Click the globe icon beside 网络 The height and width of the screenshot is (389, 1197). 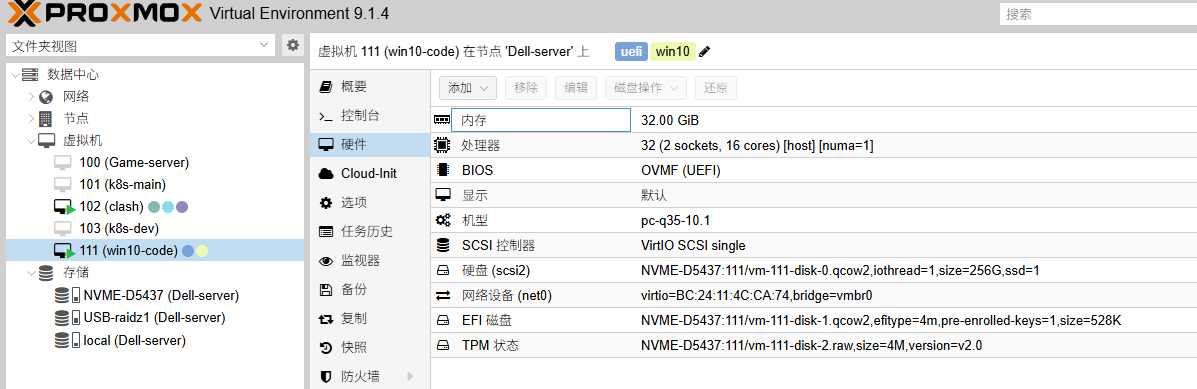pyautogui.click(x=46, y=97)
